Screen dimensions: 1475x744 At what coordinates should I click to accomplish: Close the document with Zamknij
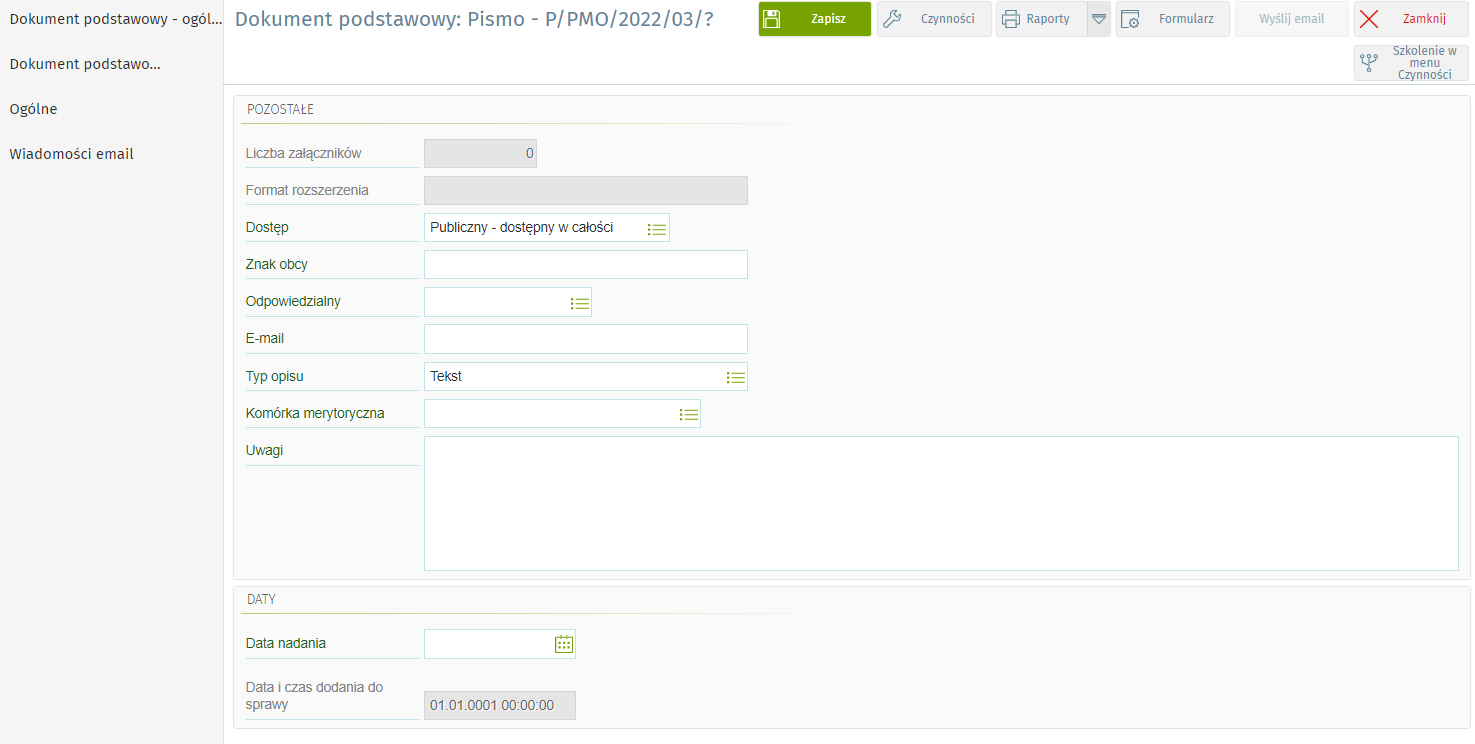pyautogui.click(x=1410, y=19)
